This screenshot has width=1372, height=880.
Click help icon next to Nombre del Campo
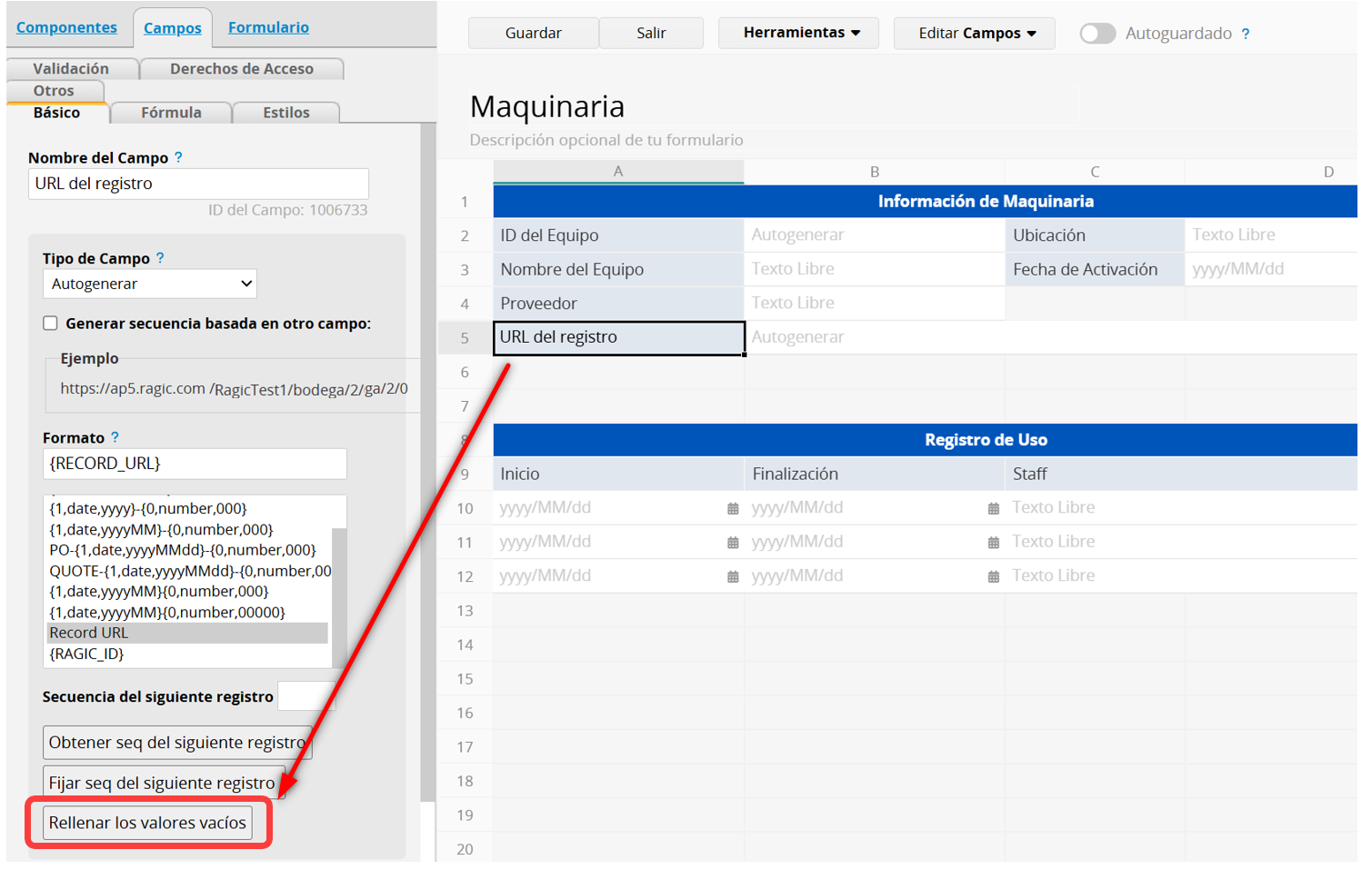point(178,157)
